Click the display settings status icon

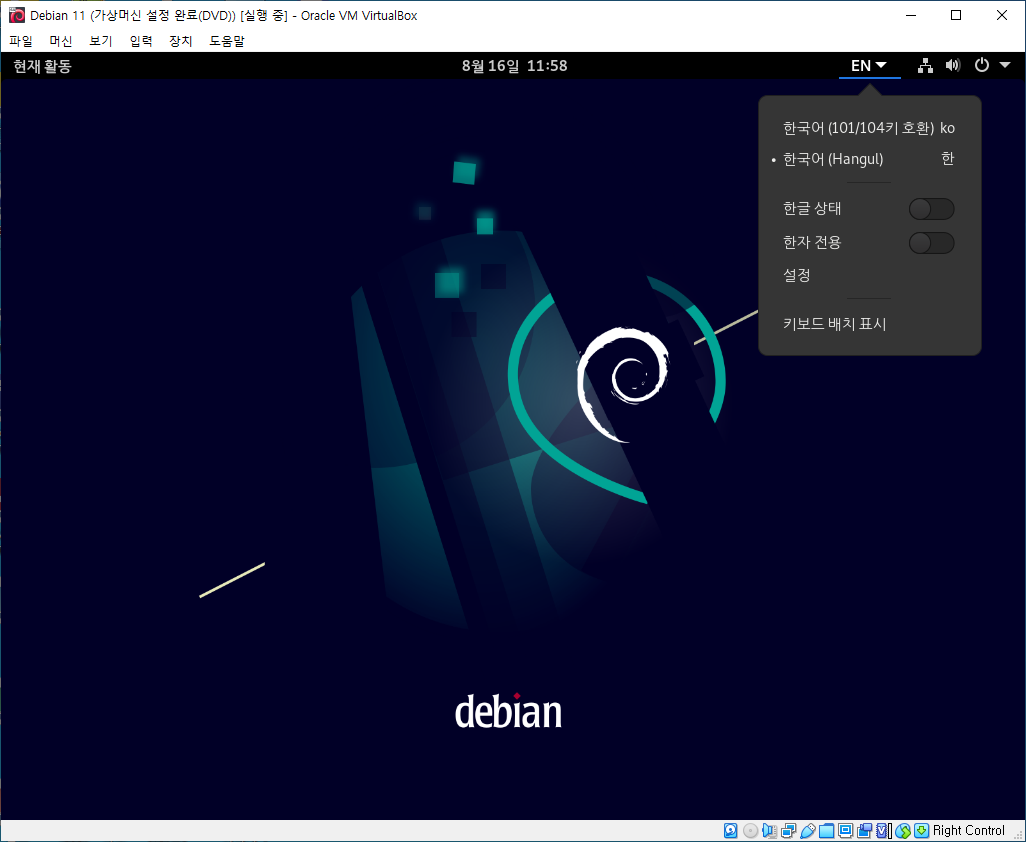point(845,830)
